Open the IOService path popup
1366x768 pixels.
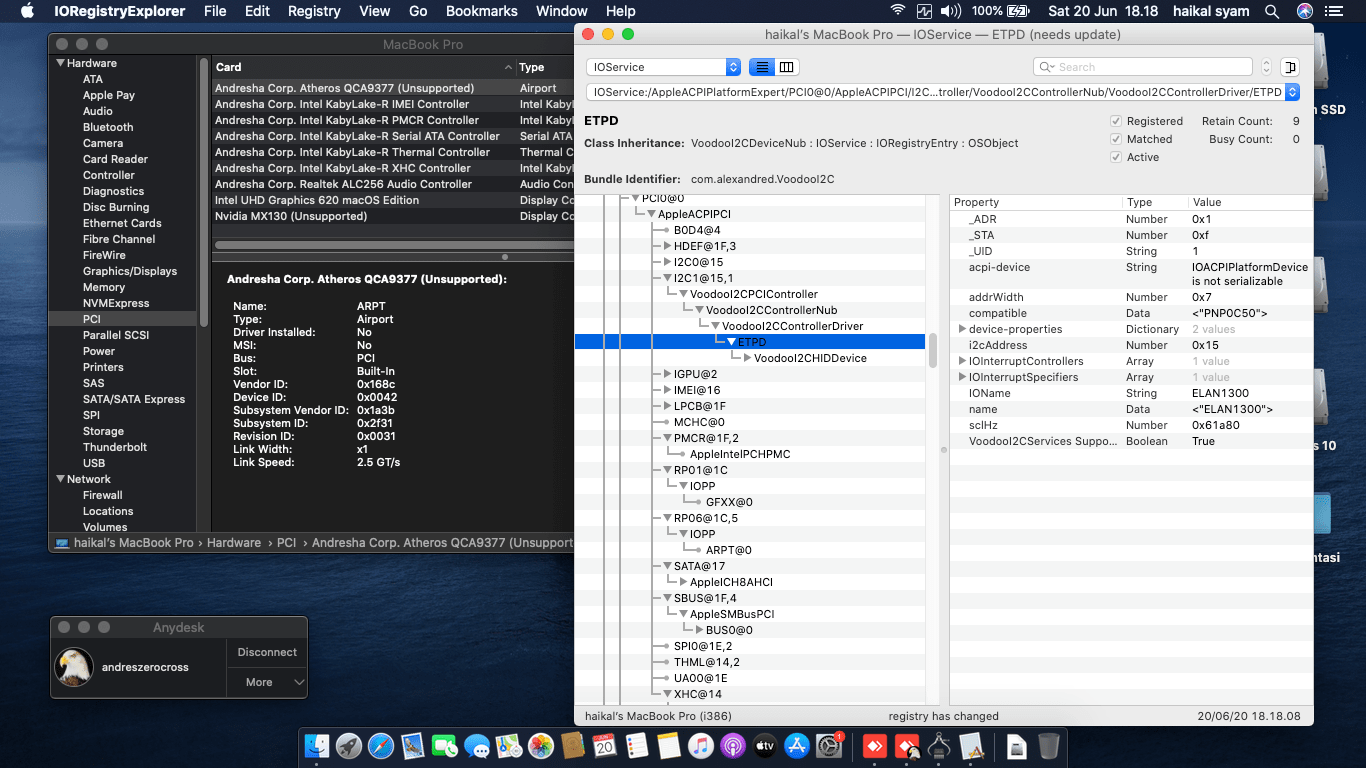pyautogui.click(x=943, y=92)
